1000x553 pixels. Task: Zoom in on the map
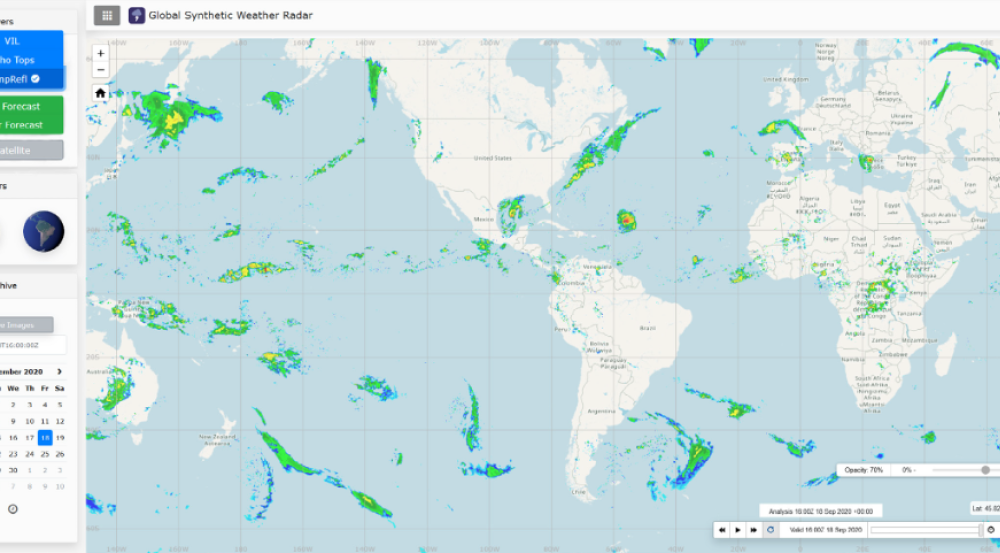pyautogui.click(x=100, y=54)
